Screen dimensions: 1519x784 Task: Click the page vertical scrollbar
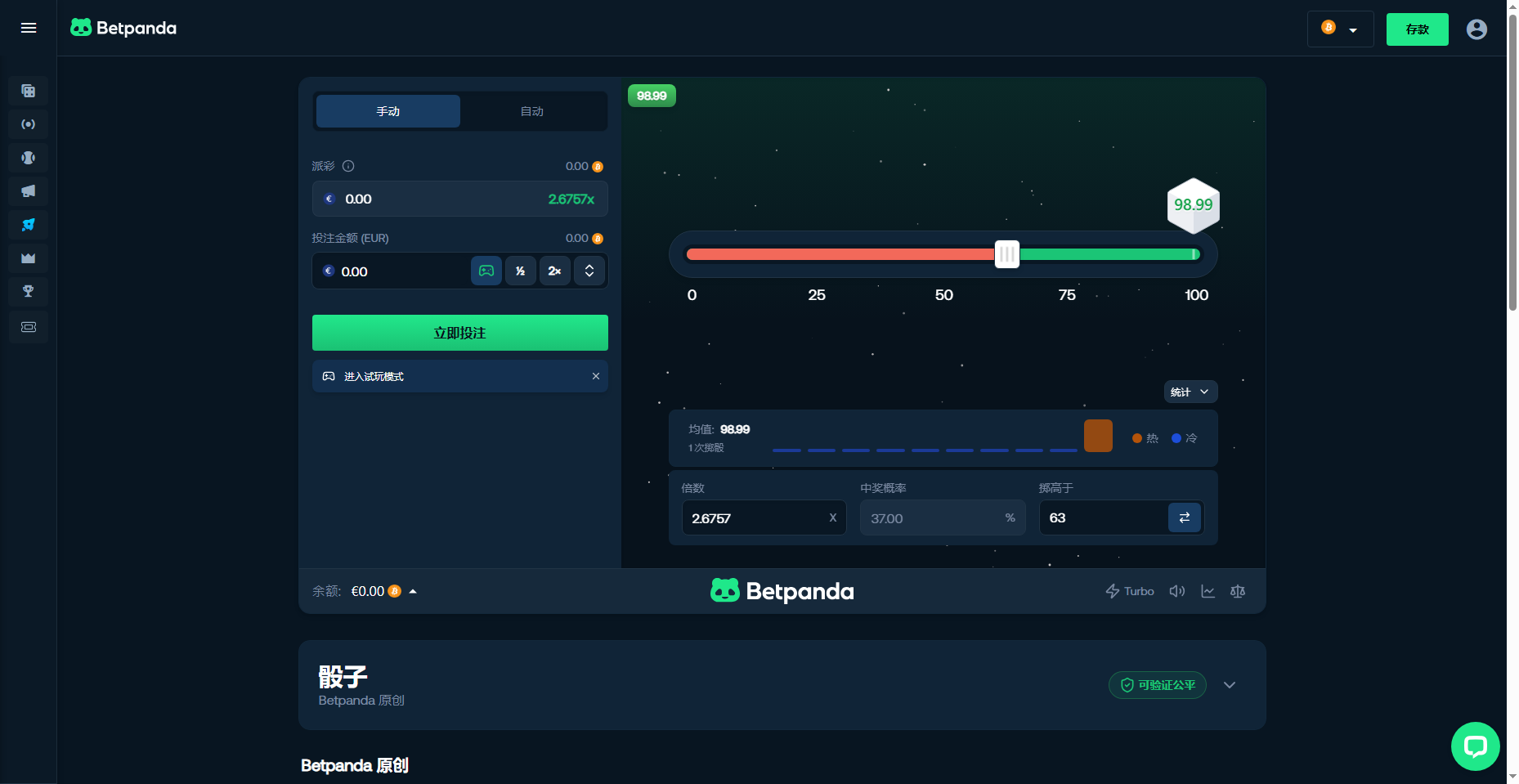point(1512,162)
